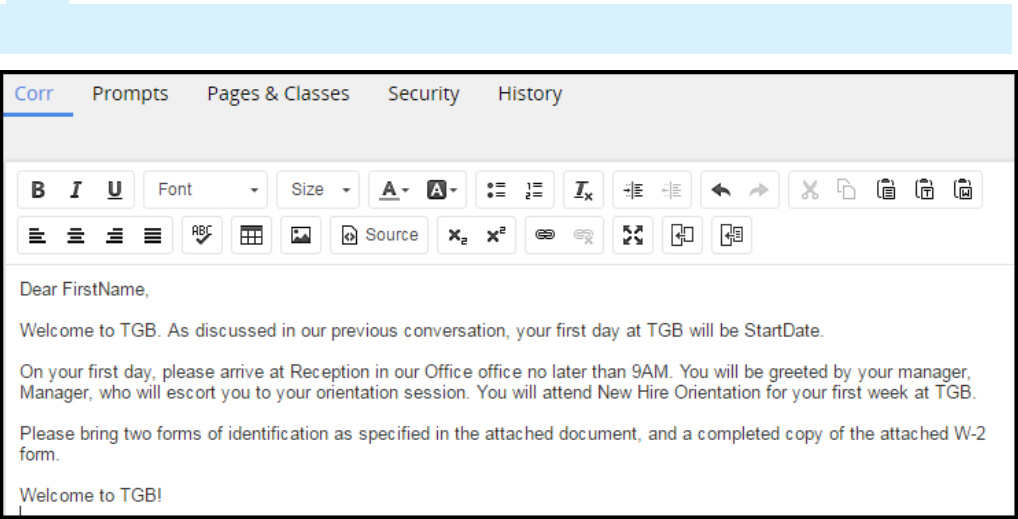Click the undo arrow
The width and height of the screenshot is (1018, 519).
tap(720, 189)
